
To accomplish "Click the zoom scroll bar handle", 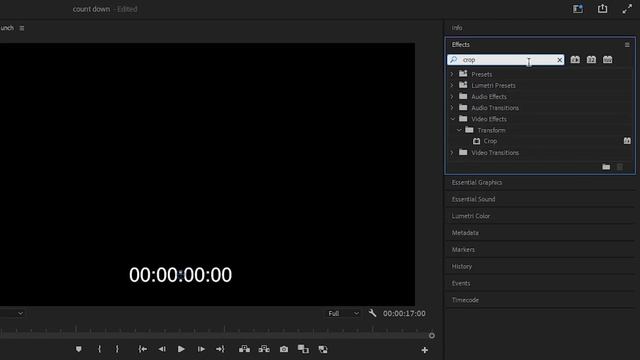I will [x=431, y=336].
